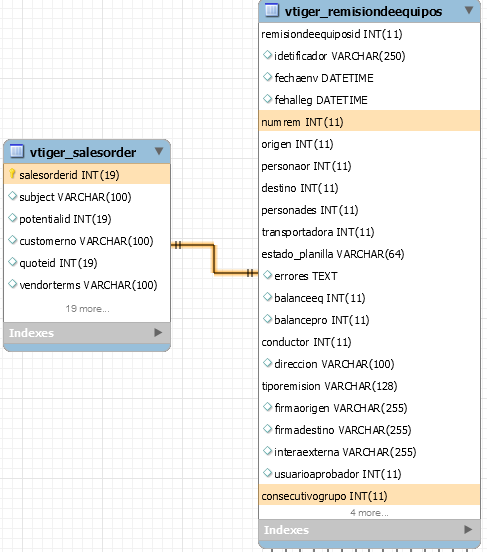Show the 4 more columns in remisiondeequipos
This screenshot has width=487, height=553.
pyautogui.click(x=369, y=513)
